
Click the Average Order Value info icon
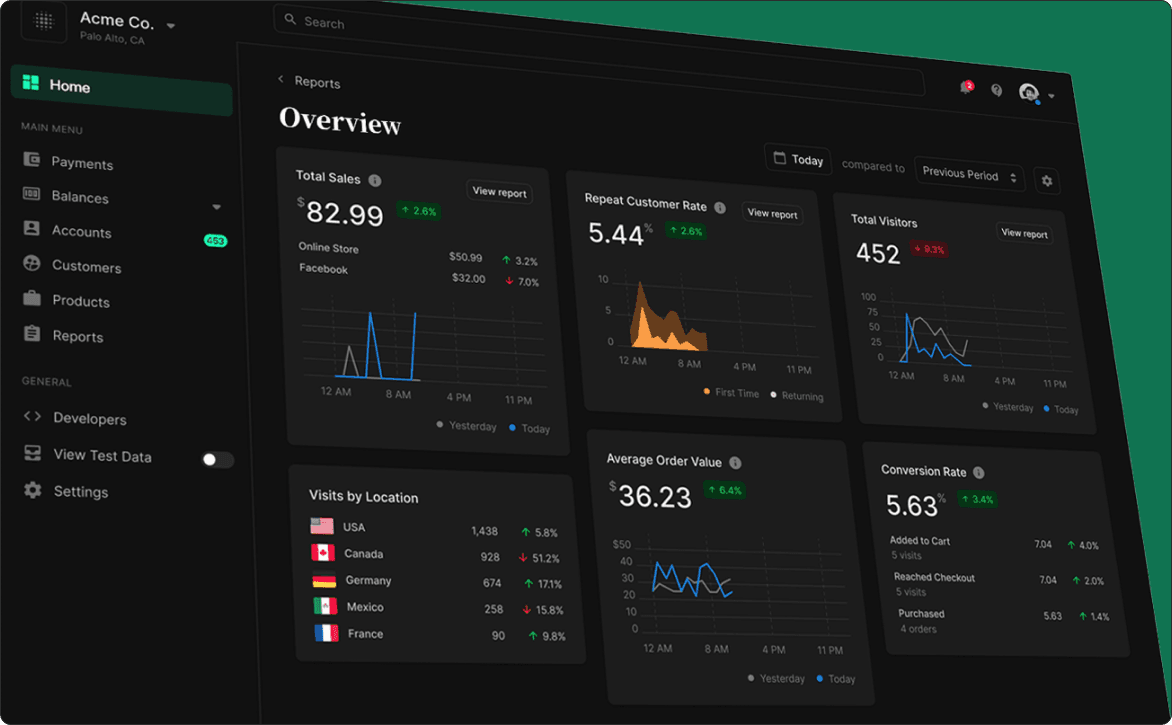click(735, 463)
